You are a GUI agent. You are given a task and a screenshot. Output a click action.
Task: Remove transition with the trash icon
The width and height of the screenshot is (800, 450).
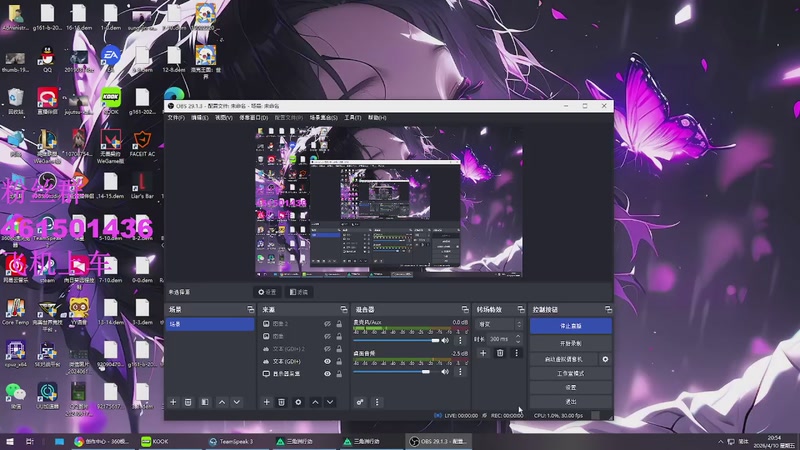coord(500,353)
